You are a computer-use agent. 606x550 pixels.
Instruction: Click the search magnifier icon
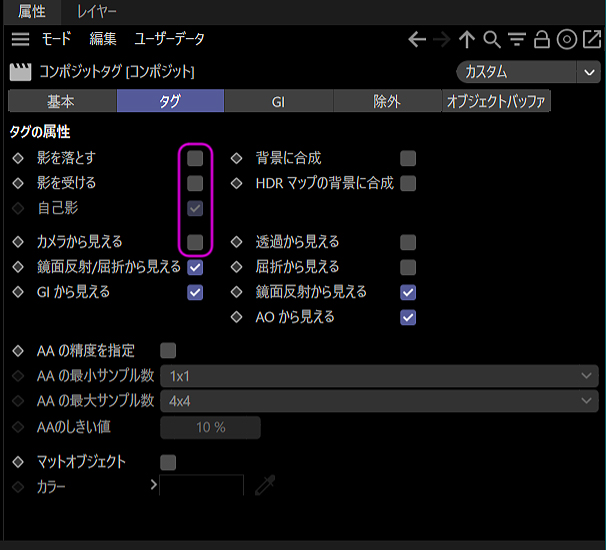pyautogui.click(x=492, y=40)
